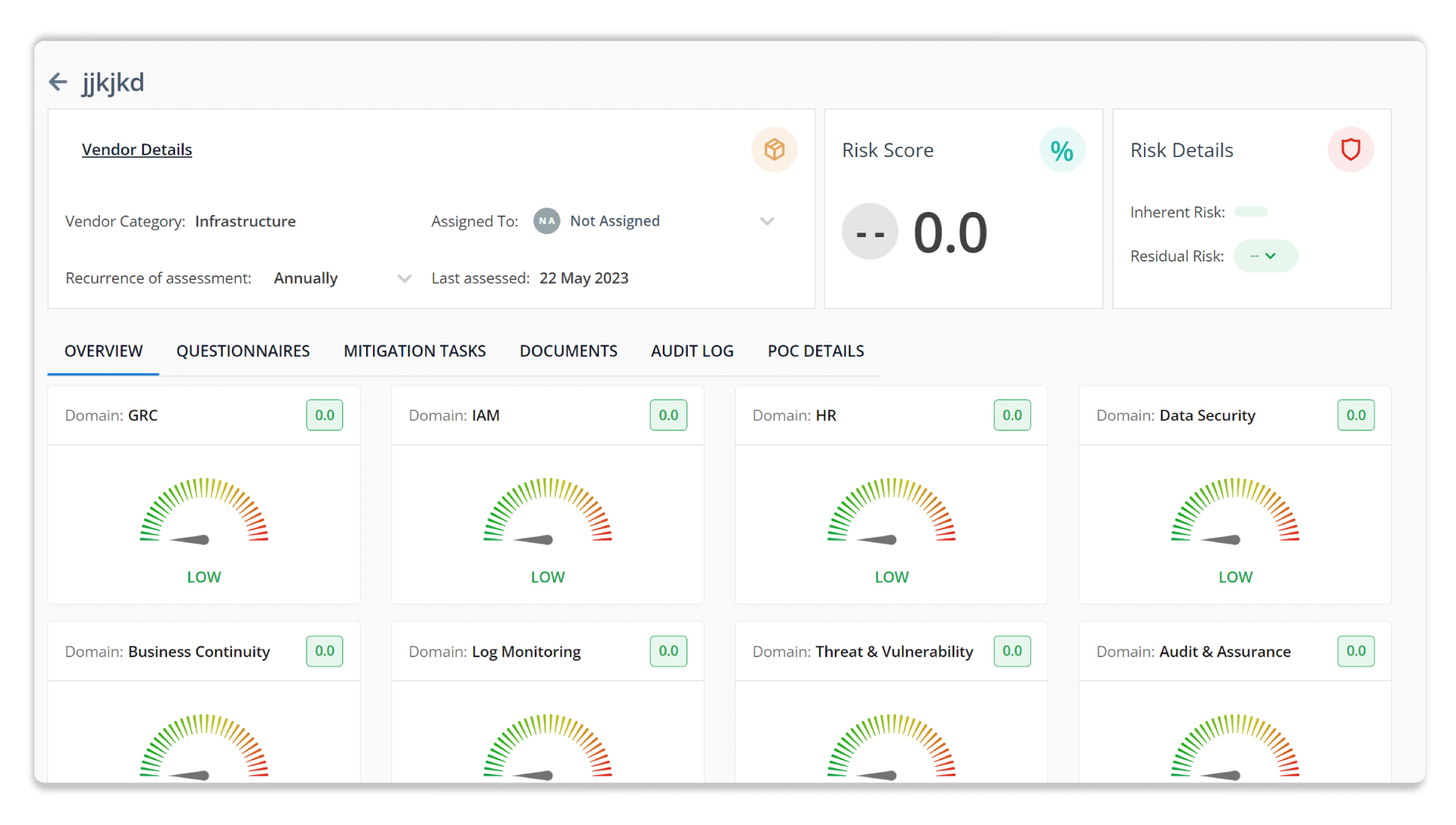Click the Inherent Risk label
Screen dimensions: 1456x825
[1177, 212]
